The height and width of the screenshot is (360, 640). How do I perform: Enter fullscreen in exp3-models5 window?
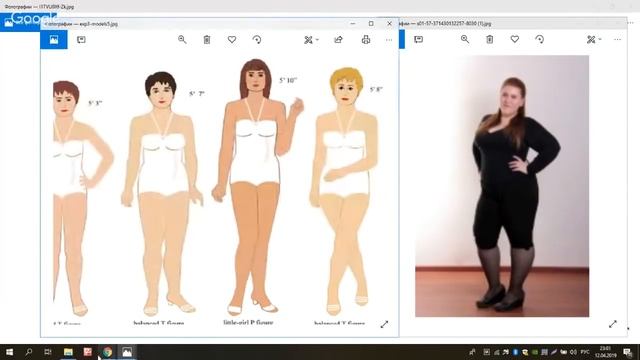click(x=384, y=324)
